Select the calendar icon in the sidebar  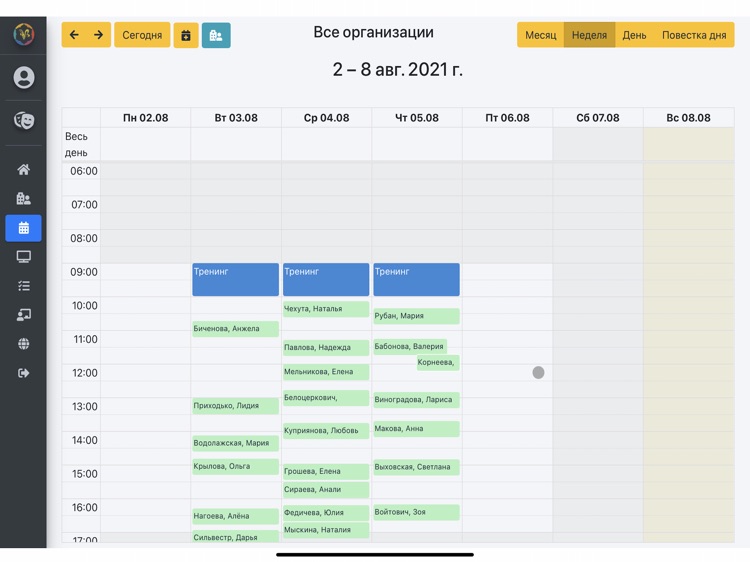(x=23, y=228)
